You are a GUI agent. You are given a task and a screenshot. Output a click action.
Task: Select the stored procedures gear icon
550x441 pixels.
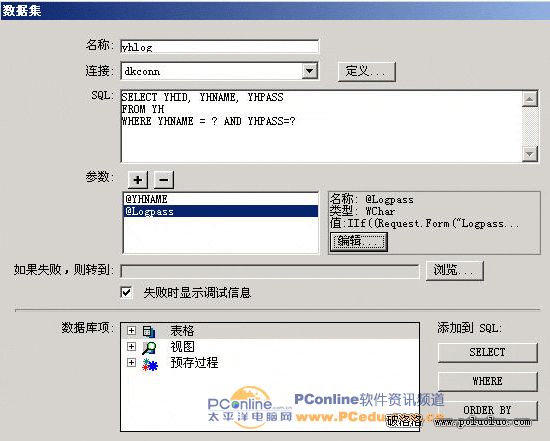click(150, 365)
